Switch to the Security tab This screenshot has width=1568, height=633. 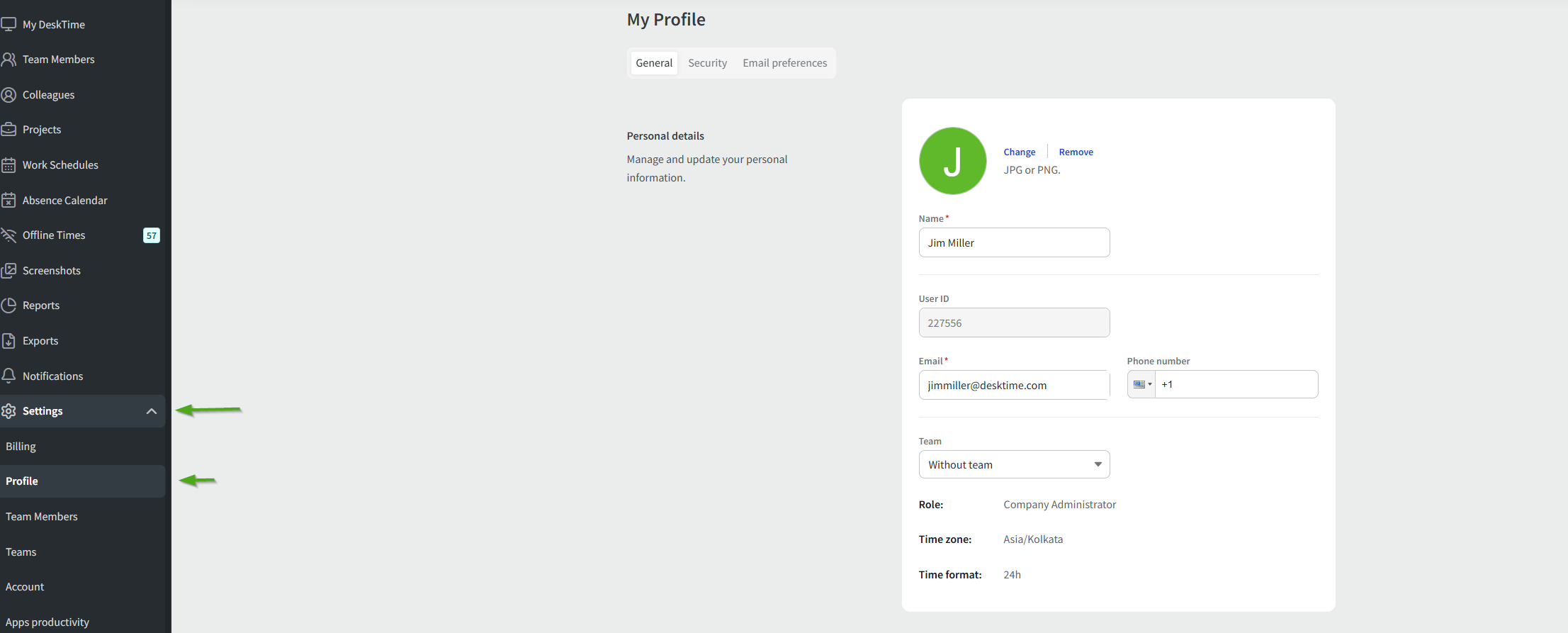tap(707, 63)
